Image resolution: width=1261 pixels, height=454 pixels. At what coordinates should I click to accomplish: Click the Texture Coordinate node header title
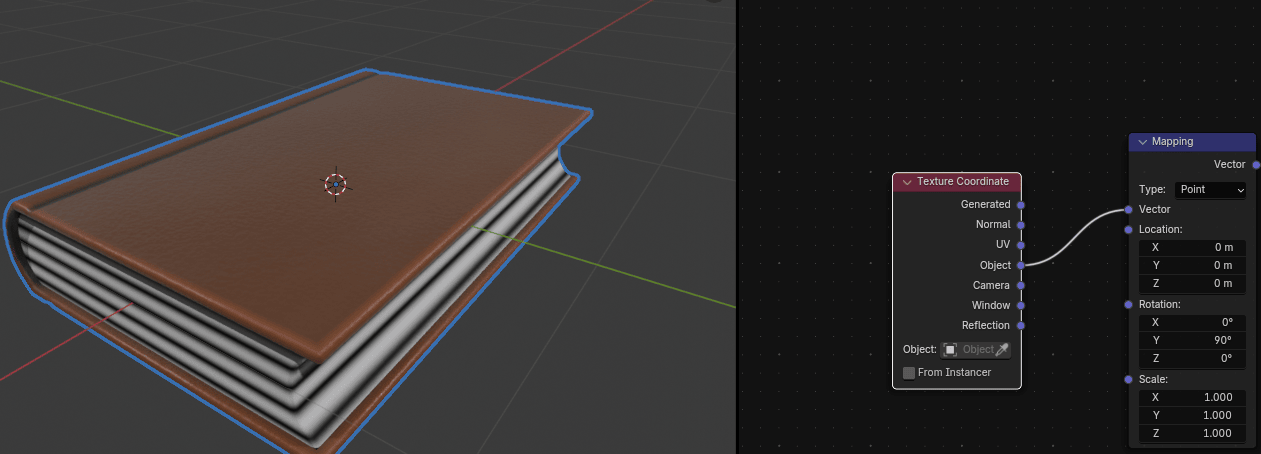point(963,182)
